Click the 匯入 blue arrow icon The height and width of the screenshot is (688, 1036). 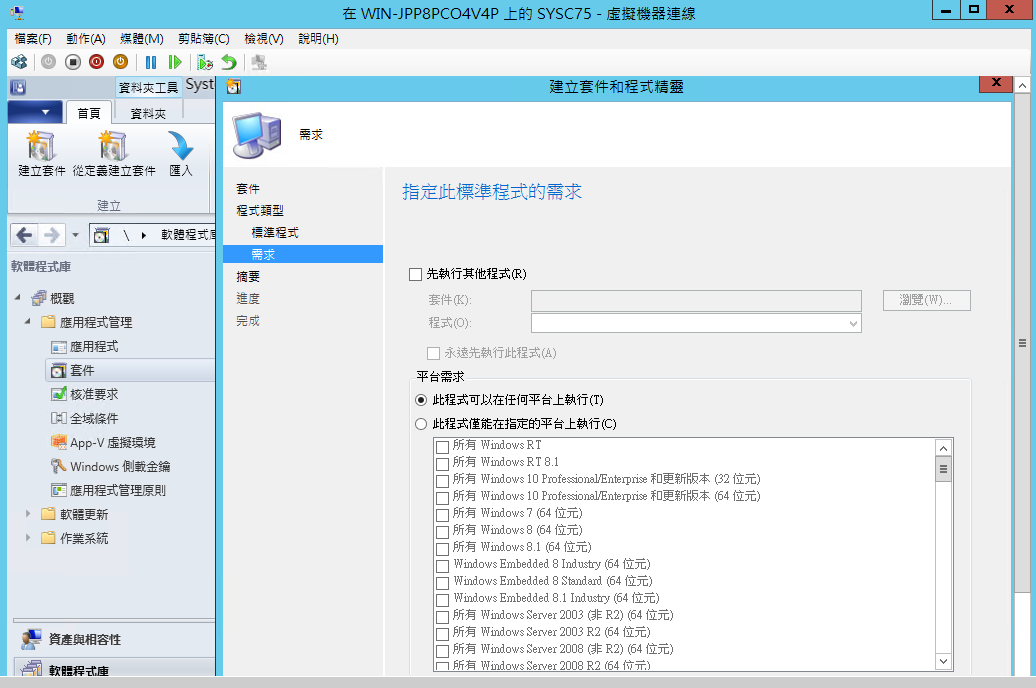[x=180, y=145]
